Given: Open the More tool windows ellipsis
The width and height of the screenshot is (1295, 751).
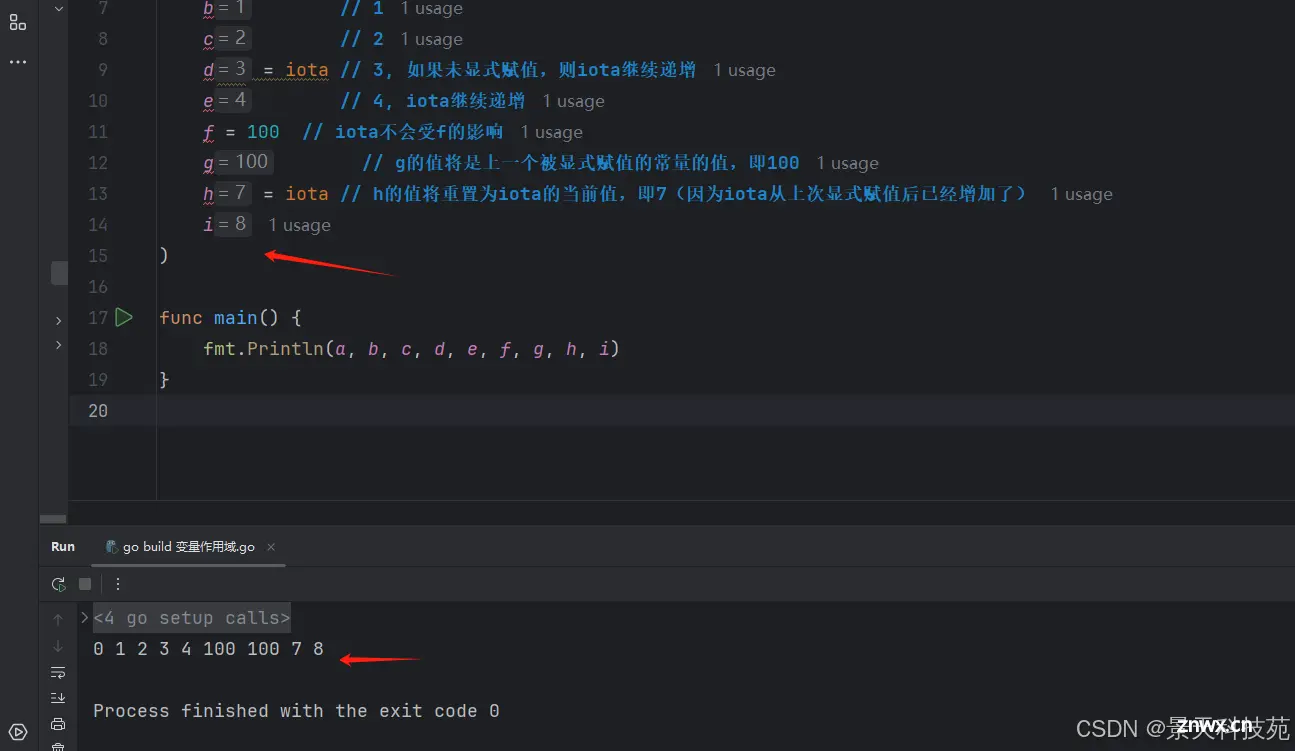Looking at the screenshot, I should (18, 62).
